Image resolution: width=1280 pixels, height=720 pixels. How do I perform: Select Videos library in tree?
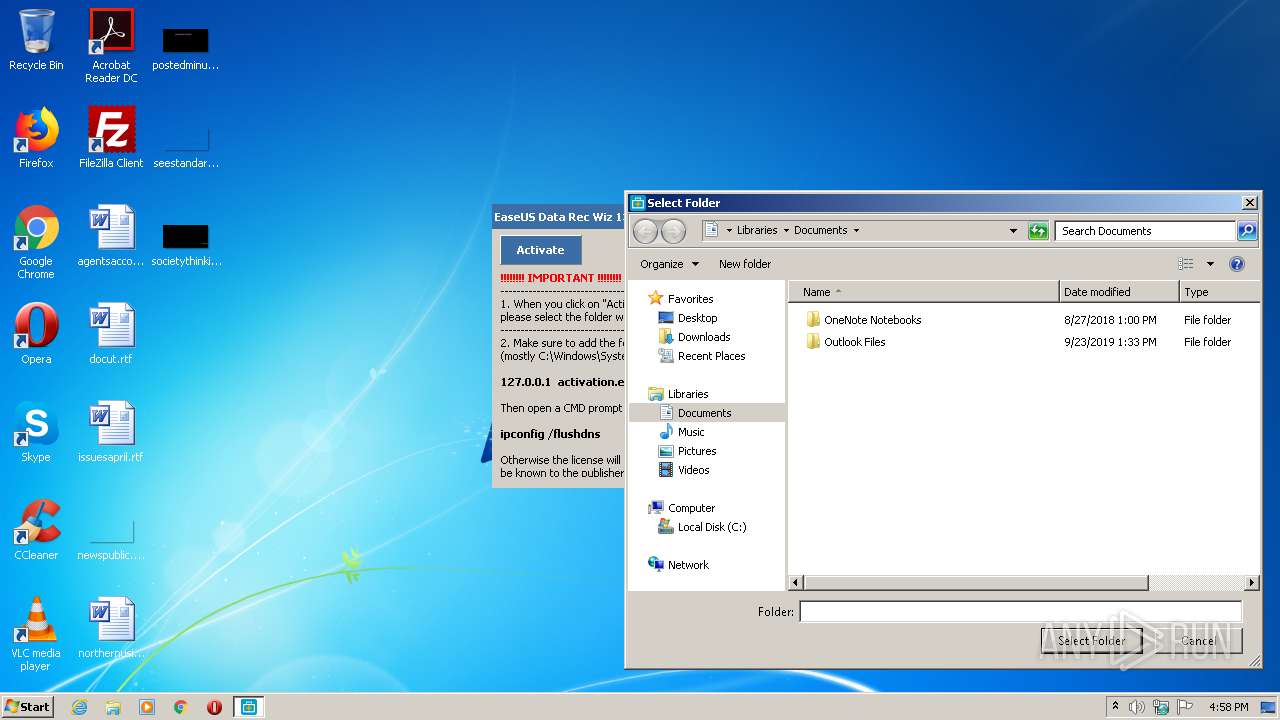(x=684, y=470)
